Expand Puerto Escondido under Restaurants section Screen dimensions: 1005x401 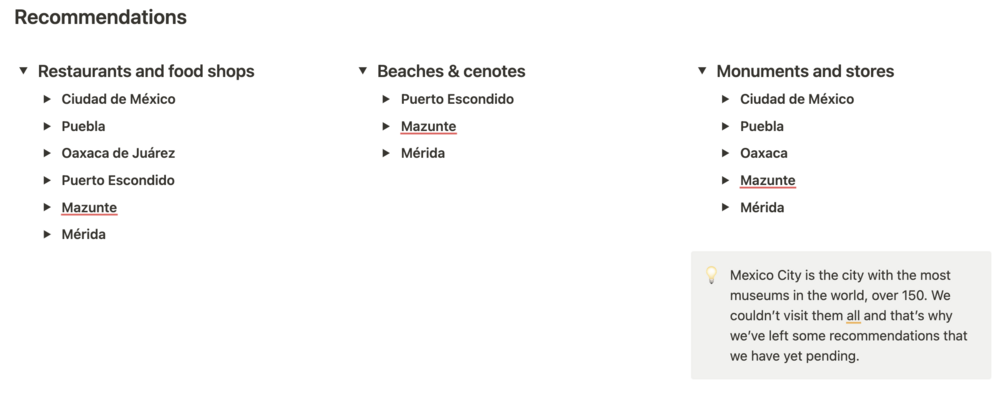(x=47, y=181)
